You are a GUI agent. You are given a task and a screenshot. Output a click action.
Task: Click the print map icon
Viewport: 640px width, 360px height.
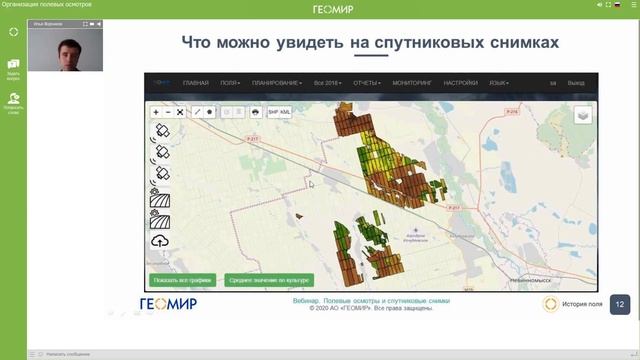(256, 112)
